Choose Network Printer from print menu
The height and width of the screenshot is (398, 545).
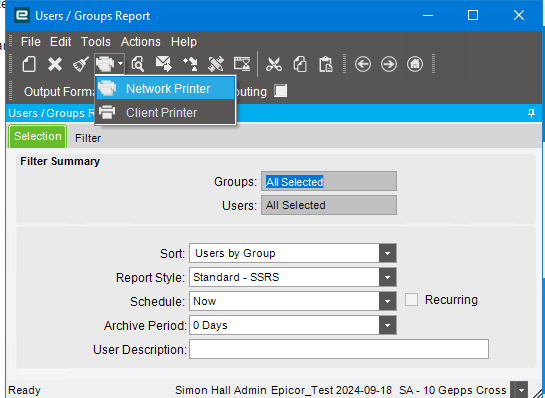pos(165,89)
